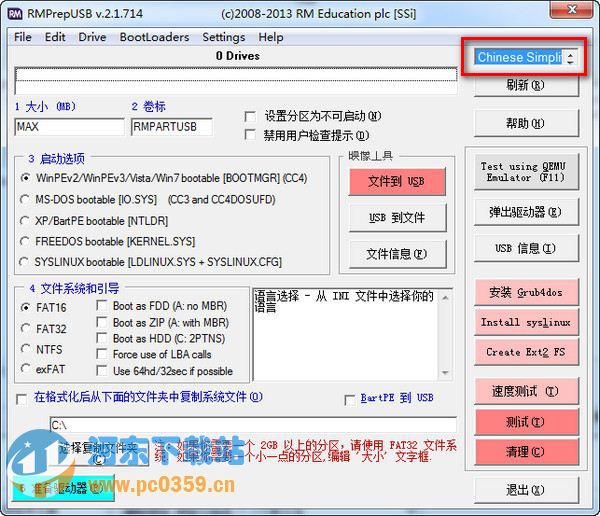Close the RMPrepUSB window

571,10
